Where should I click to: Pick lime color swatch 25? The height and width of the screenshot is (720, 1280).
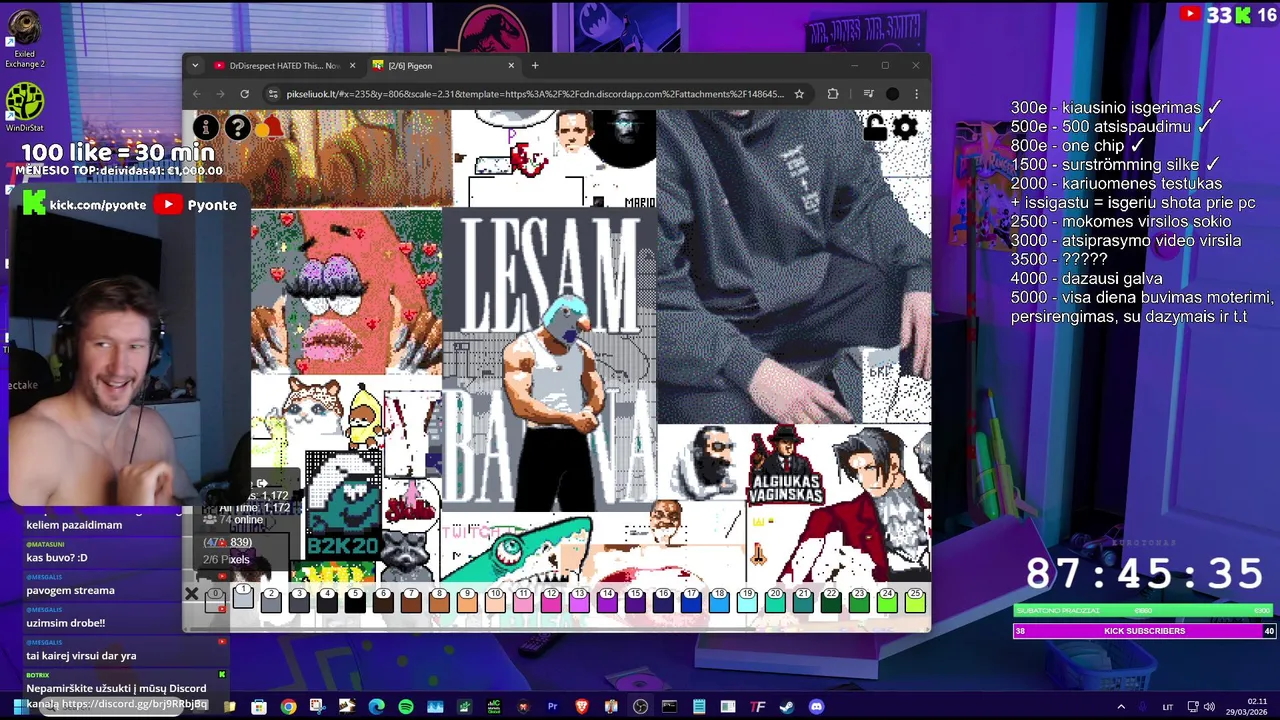pyautogui.click(x=915, y=600)
